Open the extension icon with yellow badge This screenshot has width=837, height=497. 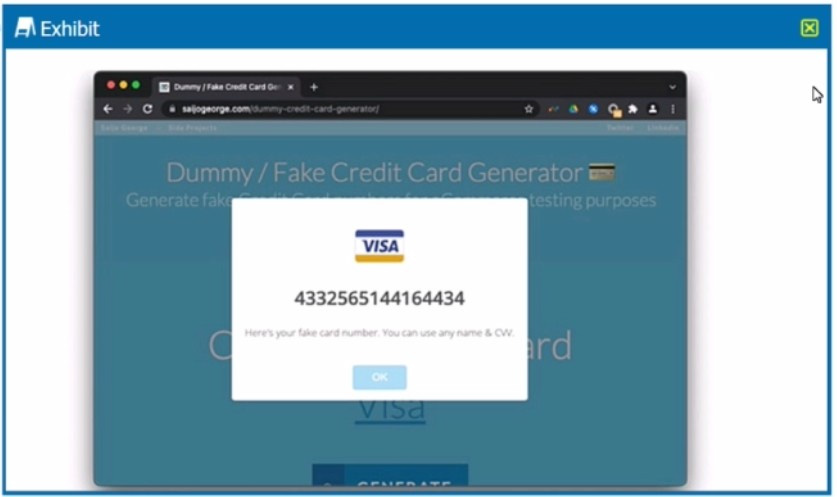coord(614,110)
